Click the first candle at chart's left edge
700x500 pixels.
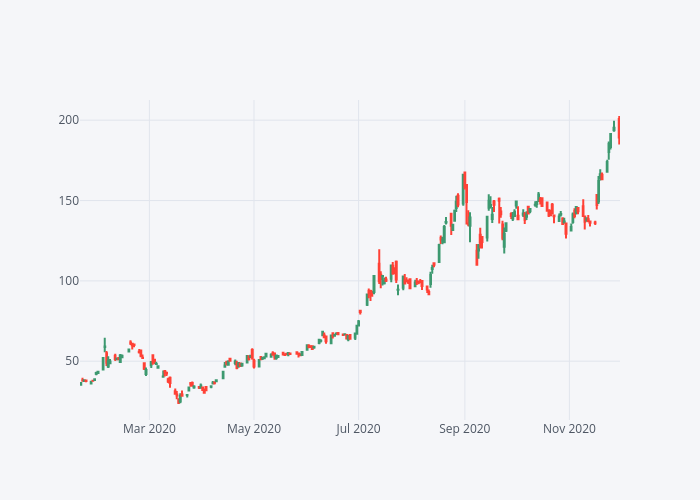[81, 382]
